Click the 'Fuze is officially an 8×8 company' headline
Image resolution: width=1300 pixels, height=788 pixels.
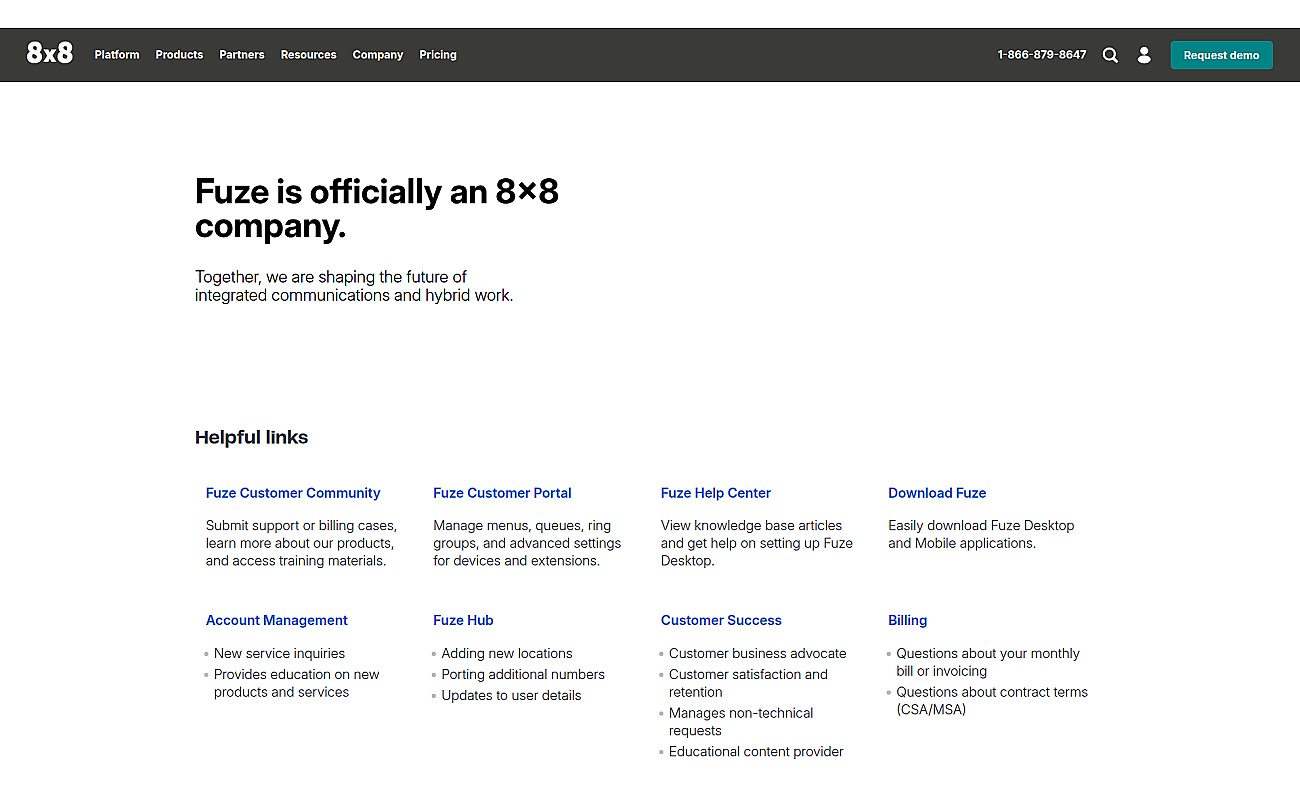click(377, 208)
